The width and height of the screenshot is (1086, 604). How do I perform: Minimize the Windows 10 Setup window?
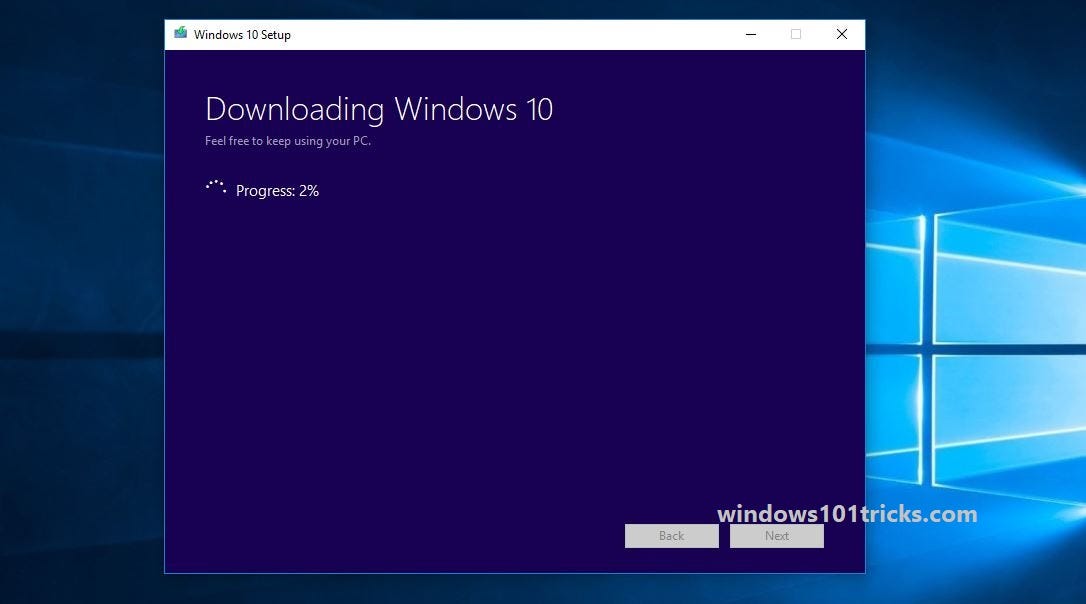point(751,34)
